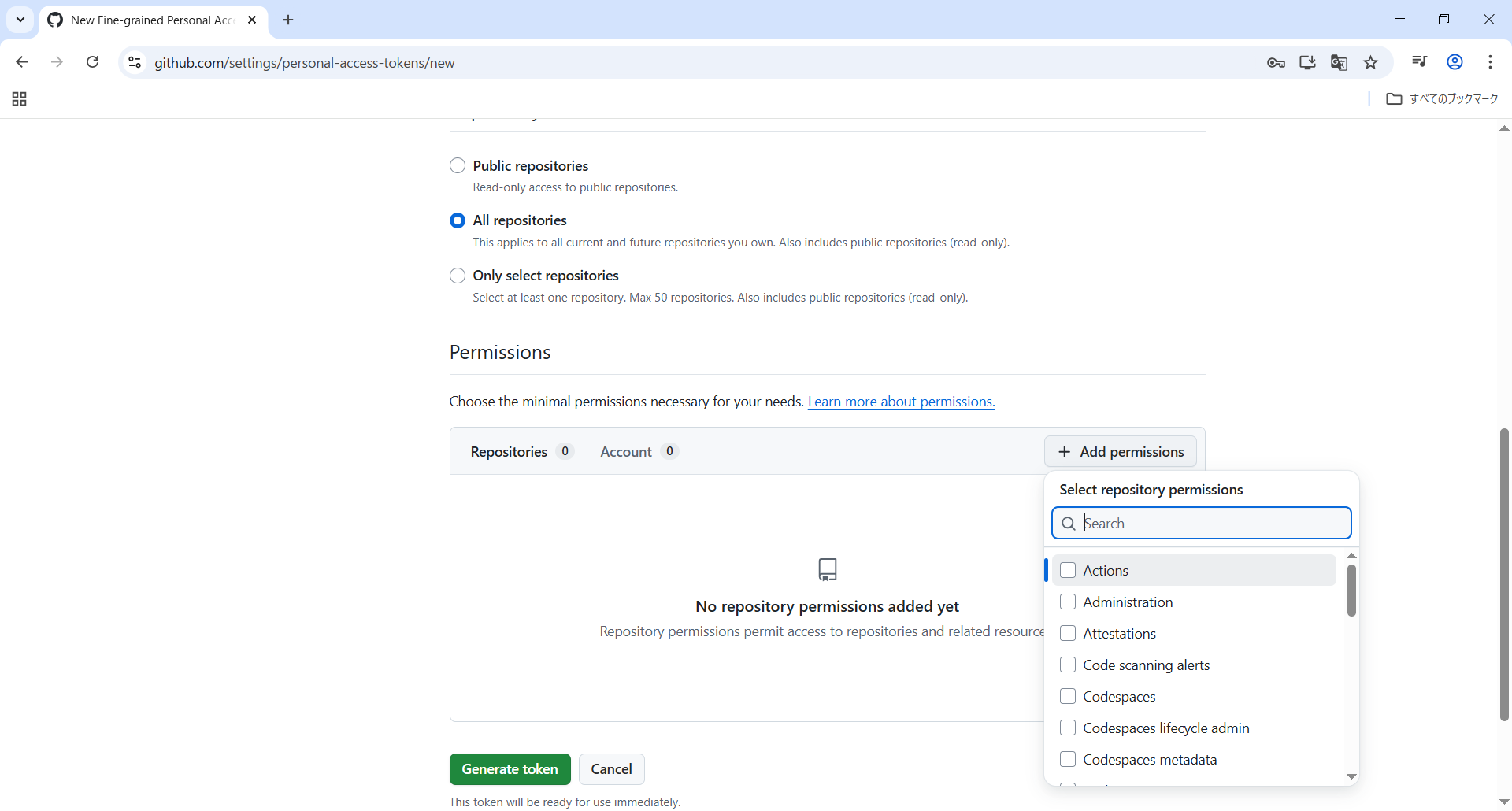The image size is (1512, 811).
Task: Click the browser reload page icon
Action: click(x=93, y=62)
